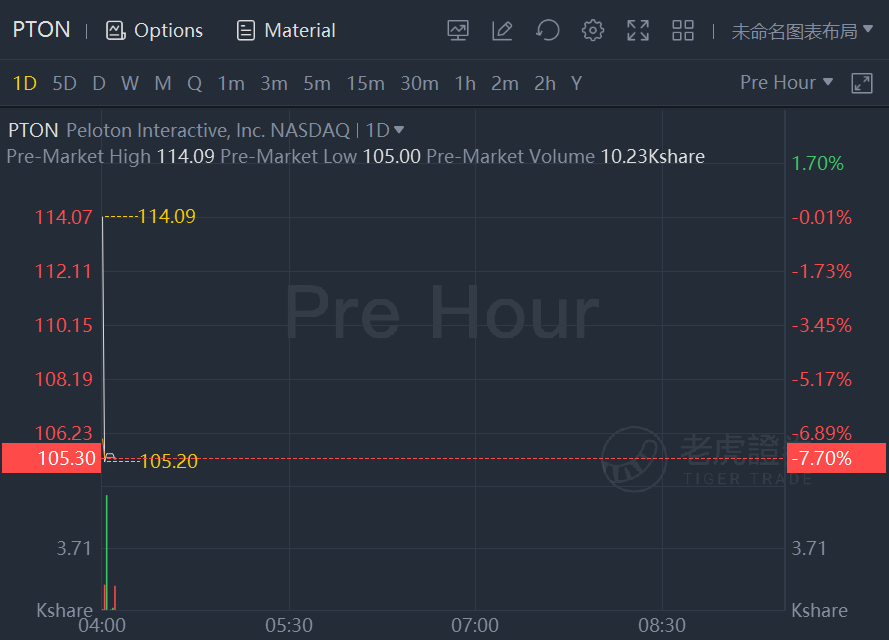The image size is (889, 640).
Task: Click the refresh chart icon
Action: click(x=547, y=31)
